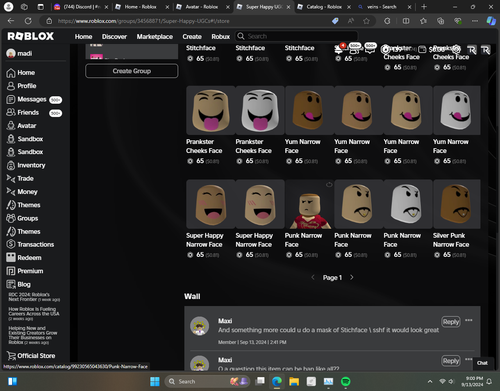Click the Roblox logo

(30, 36)
